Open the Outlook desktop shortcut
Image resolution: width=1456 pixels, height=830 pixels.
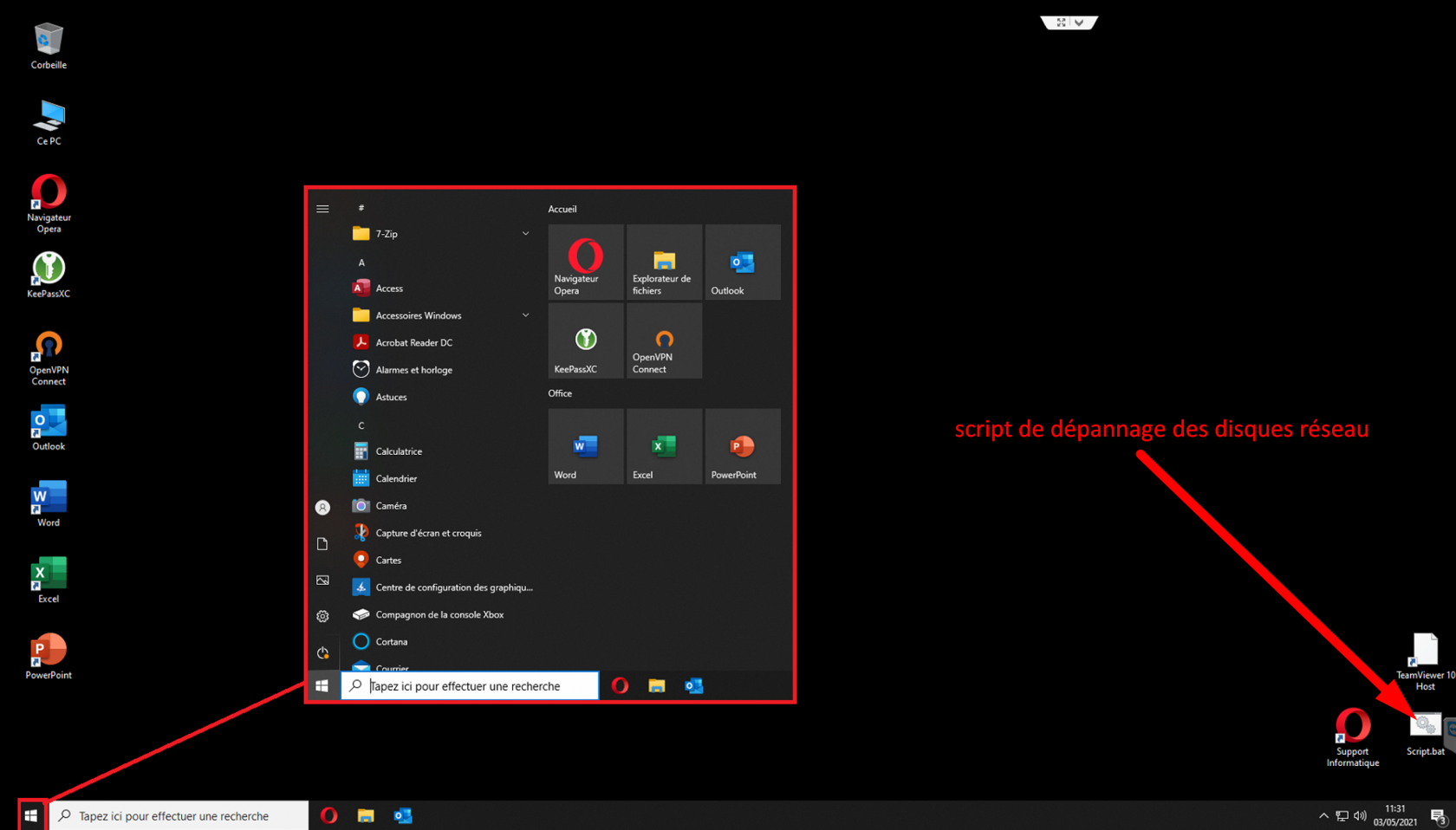(x=49, y=427)
